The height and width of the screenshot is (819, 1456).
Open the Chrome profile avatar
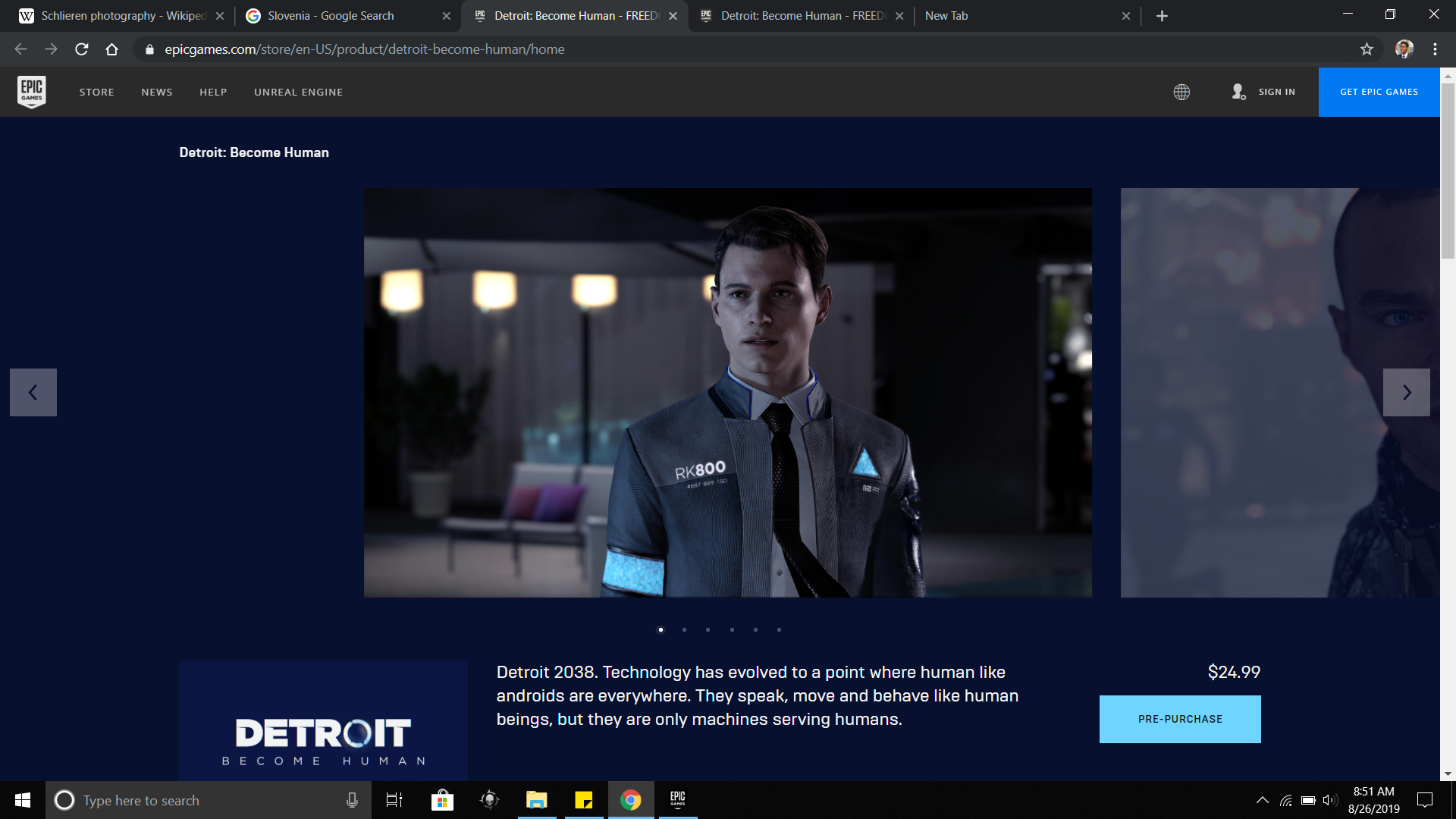tap(1404, 49)
